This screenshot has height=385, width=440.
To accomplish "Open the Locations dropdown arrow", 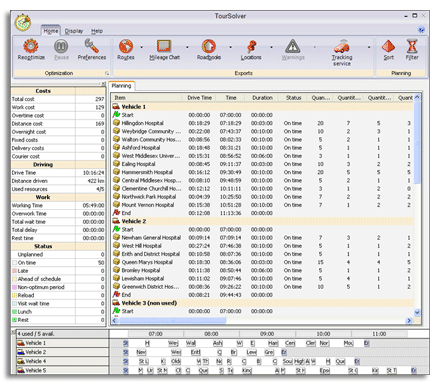I will (271, 47).
